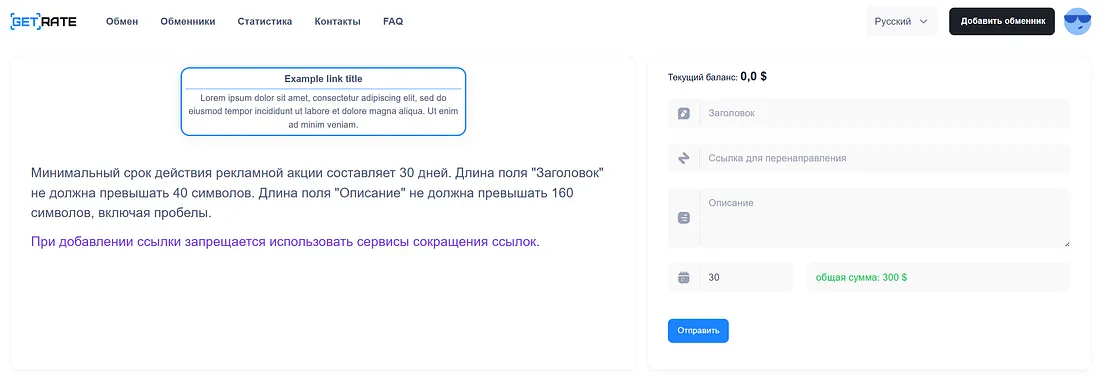Click the pencil icon beside Заголовок field
The image size is (1100, 386).
[x=684, y=113]
